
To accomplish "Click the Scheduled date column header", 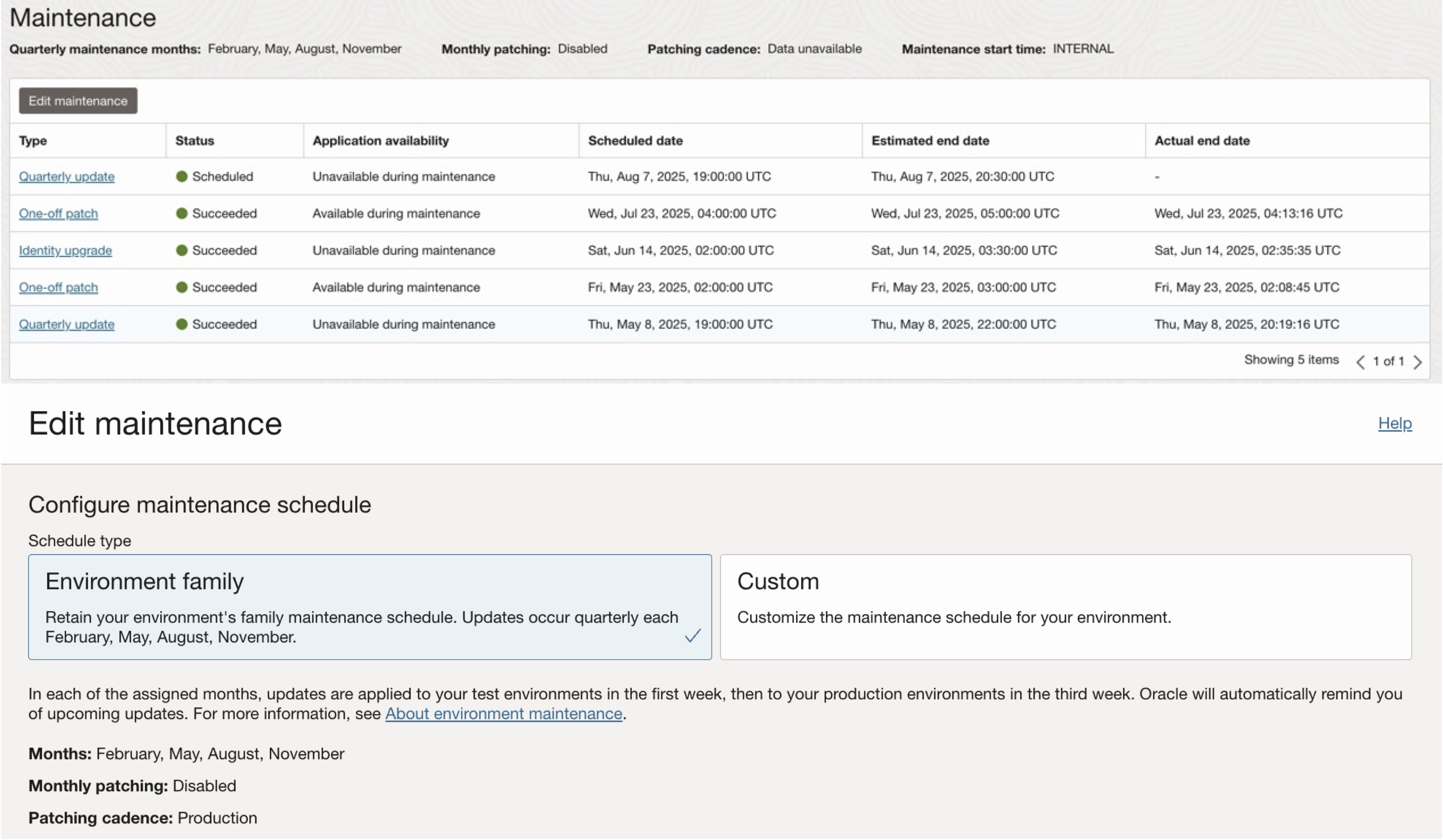I will tap(635, 141).
